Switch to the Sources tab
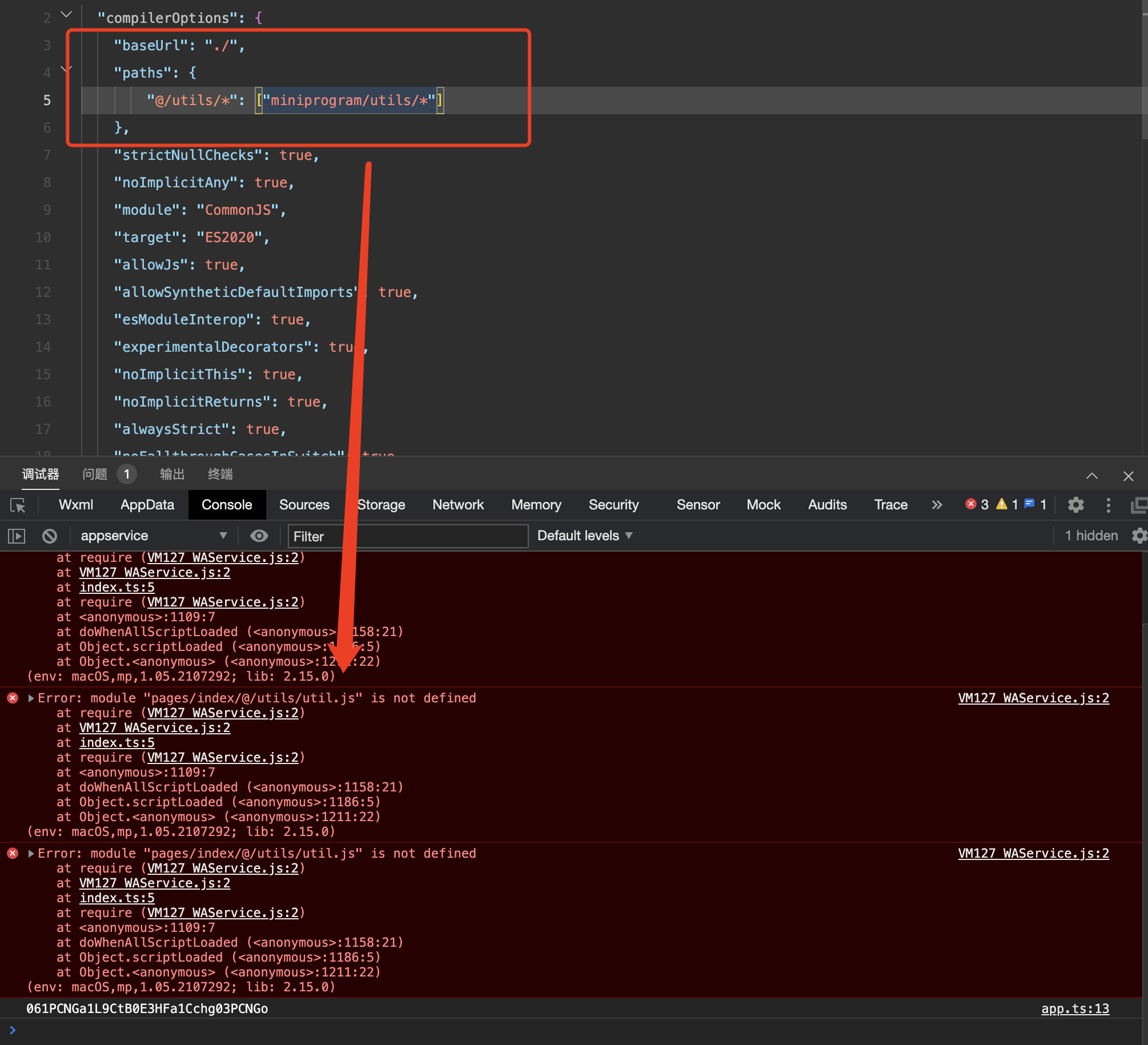Image resolution: width=1148 pixels, height=1045 pixels. 304,505
